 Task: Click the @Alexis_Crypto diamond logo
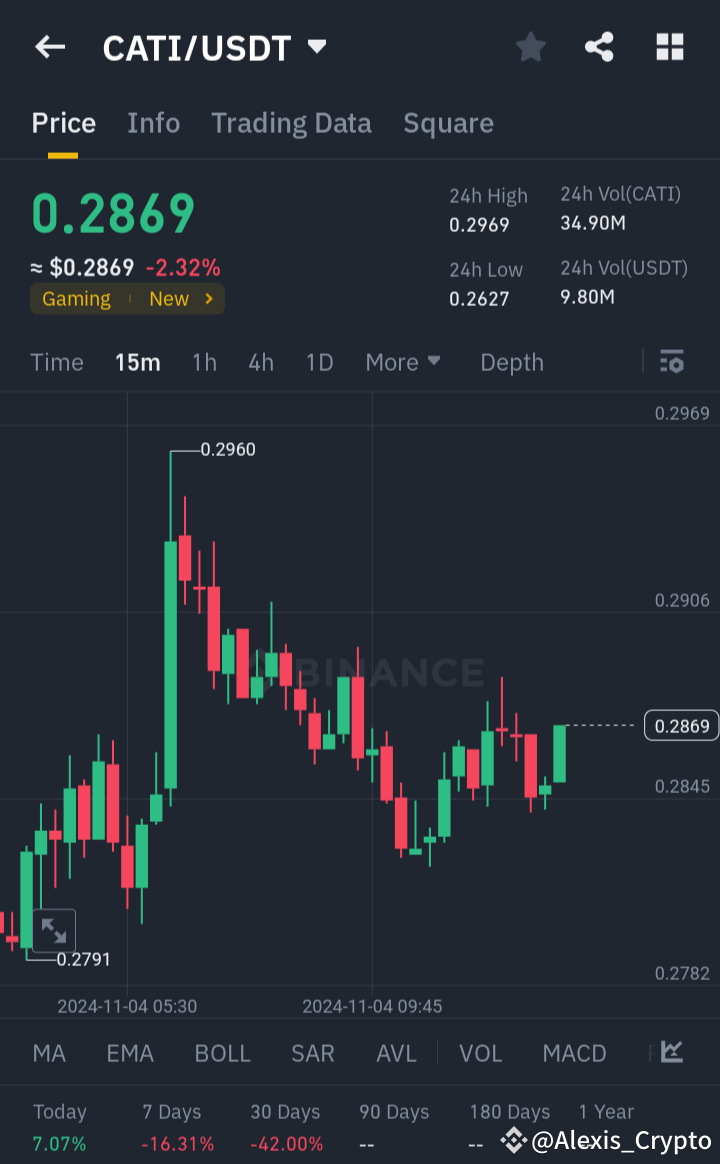pyautogui.click(x=513, y=1139)
